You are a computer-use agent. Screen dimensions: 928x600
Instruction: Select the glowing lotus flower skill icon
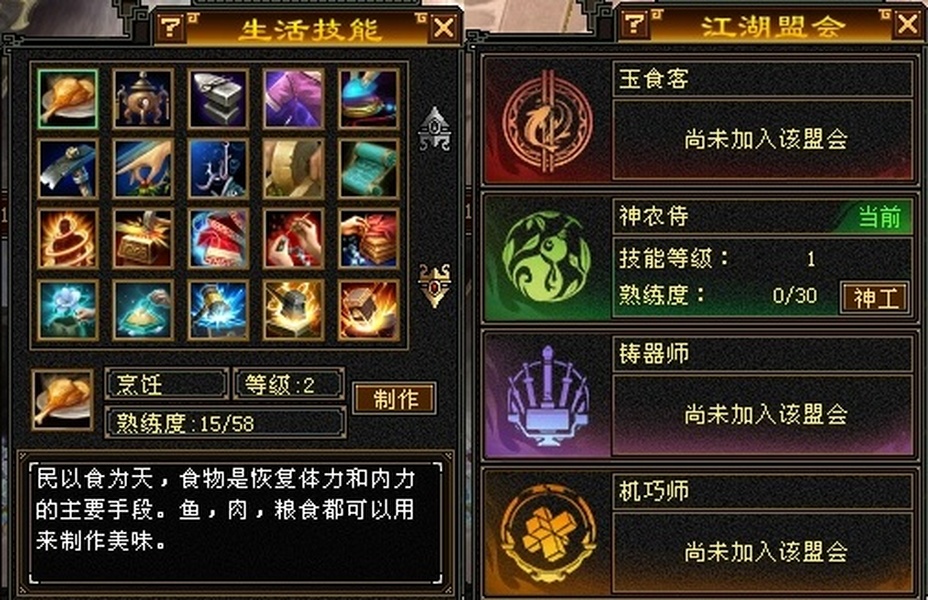point(67,309)
